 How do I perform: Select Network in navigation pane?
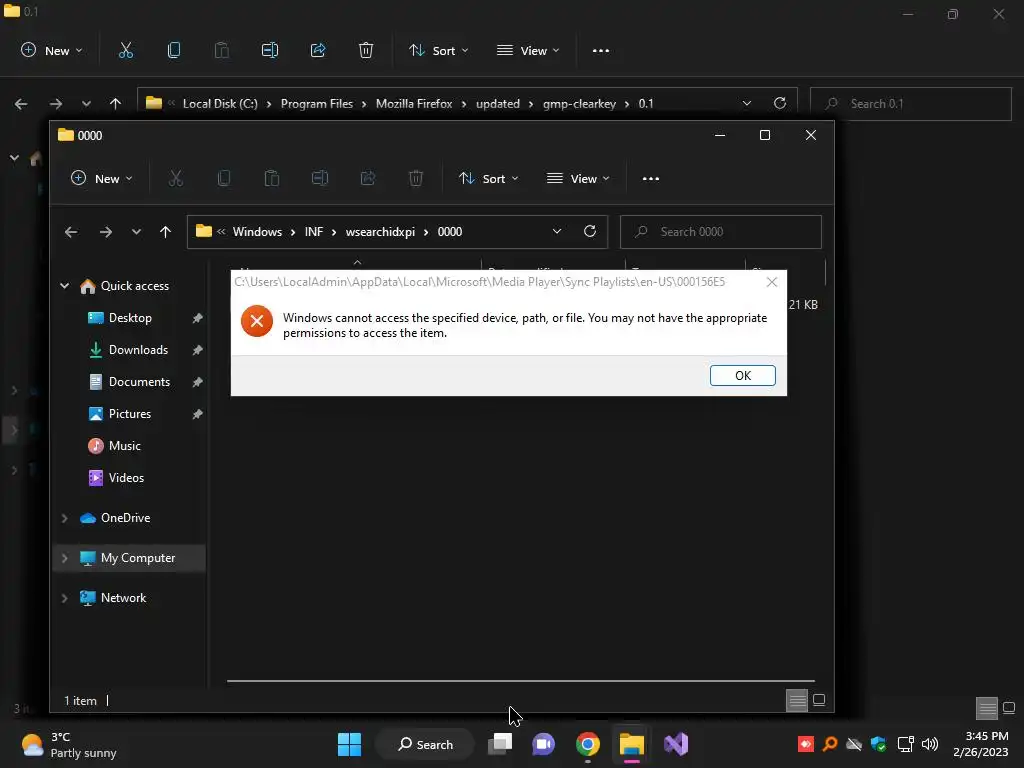pyautogui.click(x=123, y=598)
